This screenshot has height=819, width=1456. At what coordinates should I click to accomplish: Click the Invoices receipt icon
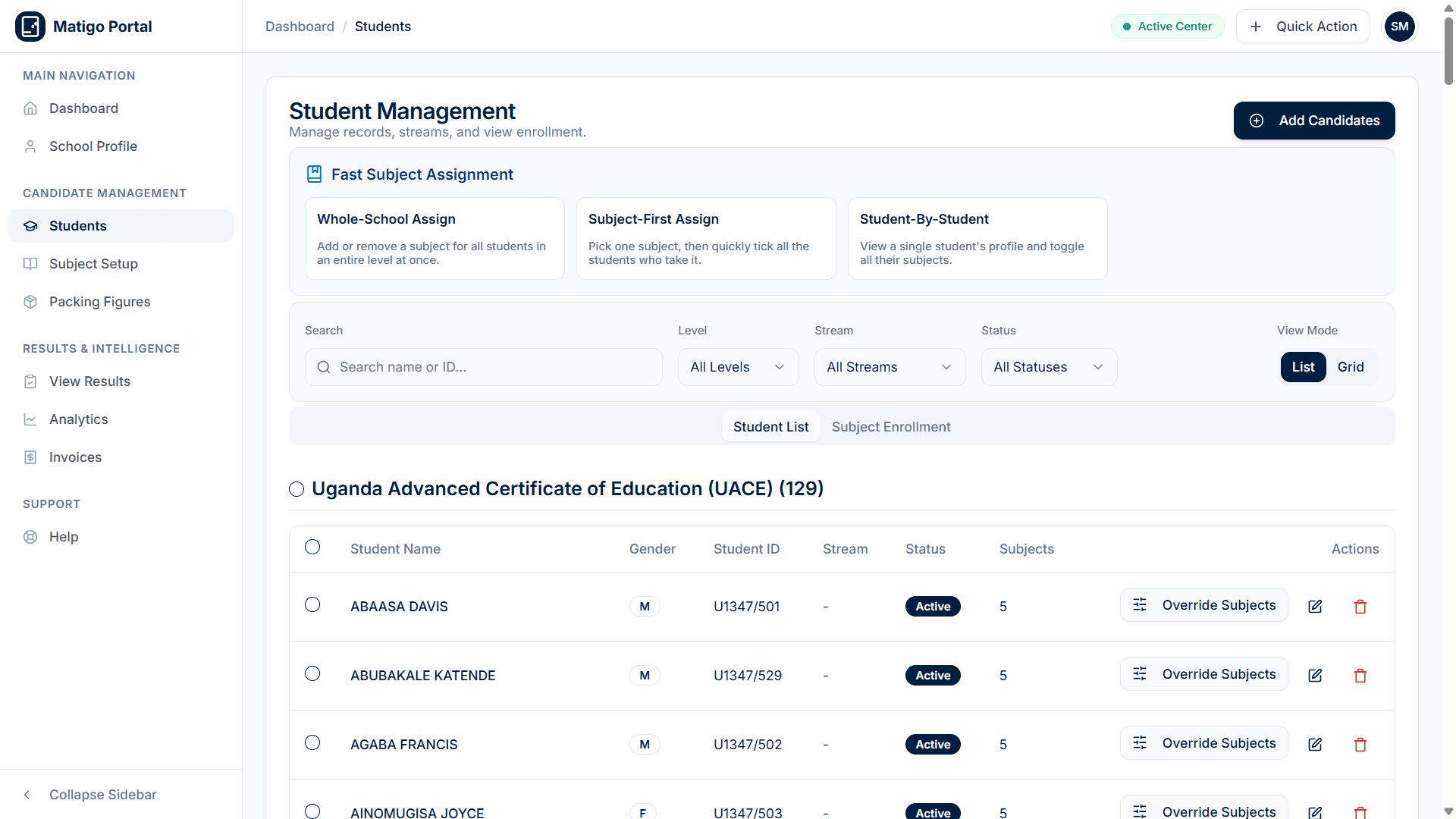pos(30,457)
